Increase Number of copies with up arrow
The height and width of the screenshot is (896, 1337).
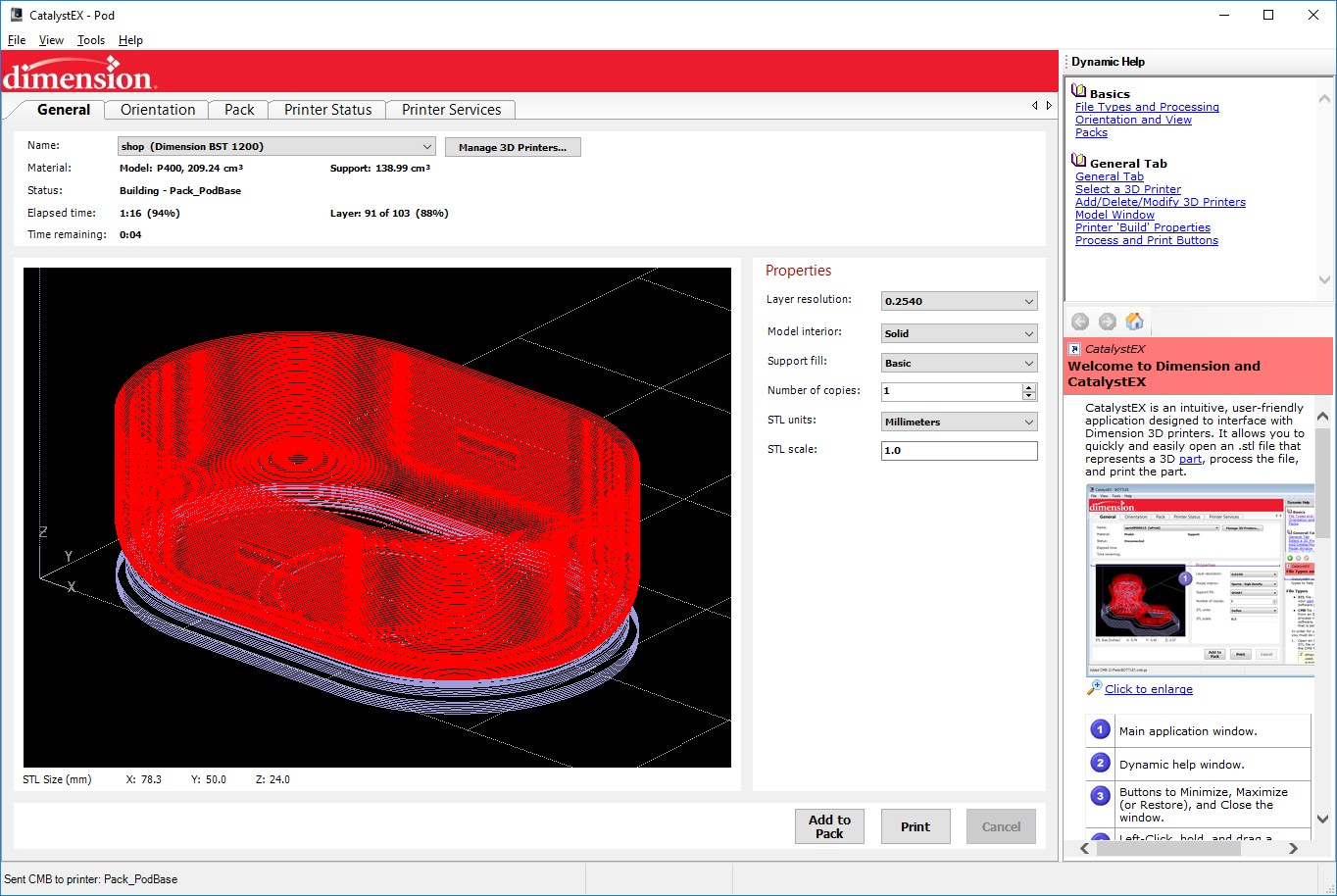point(1029,386)
